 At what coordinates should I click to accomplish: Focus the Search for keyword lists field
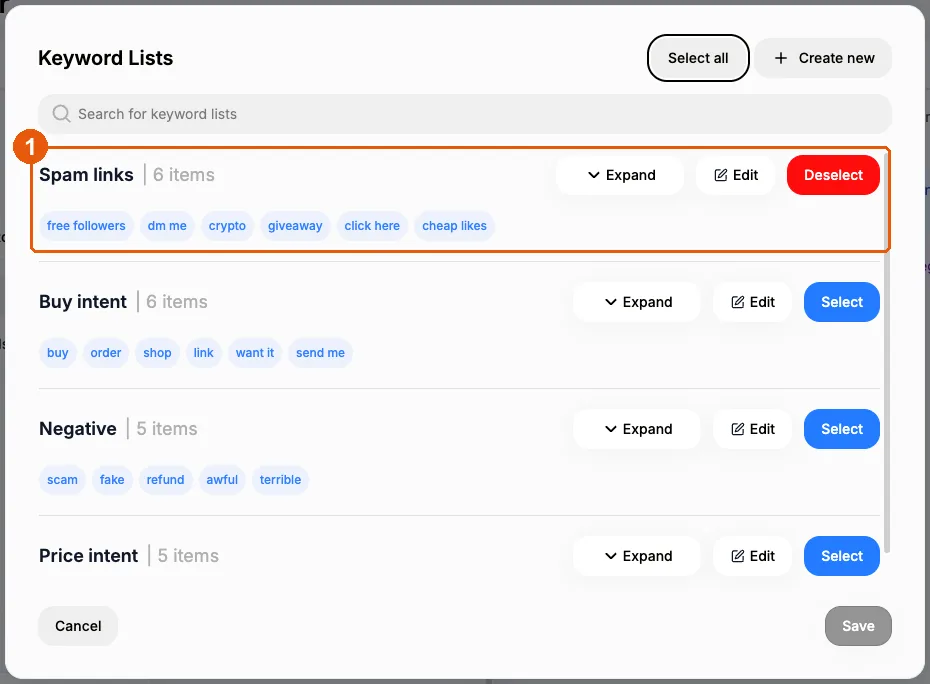(464, 114)
